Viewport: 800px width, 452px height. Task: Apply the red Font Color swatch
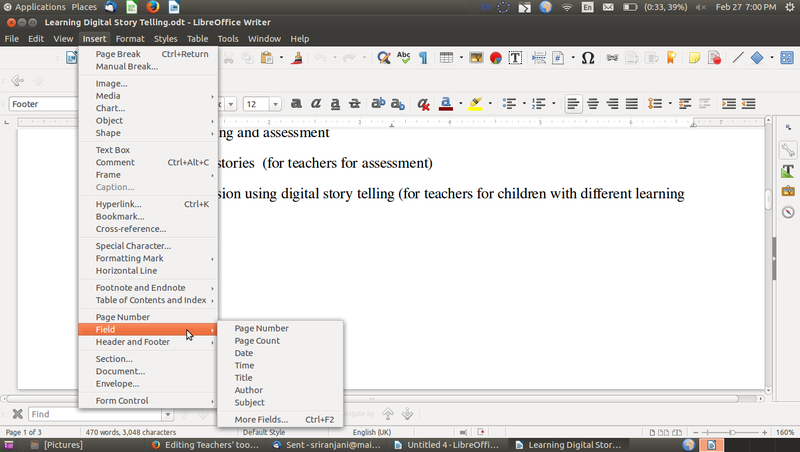[x=445, y=104]
